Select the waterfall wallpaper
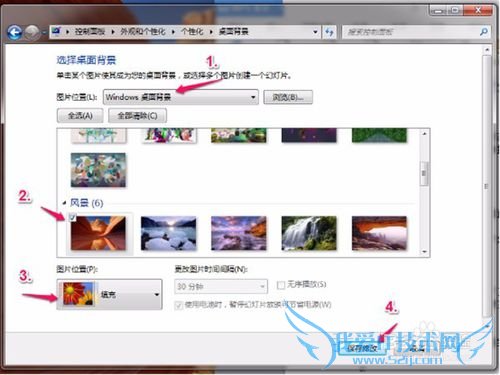This screenshot has width=500, height=375. pyautogui.click(x=309, y=233)
